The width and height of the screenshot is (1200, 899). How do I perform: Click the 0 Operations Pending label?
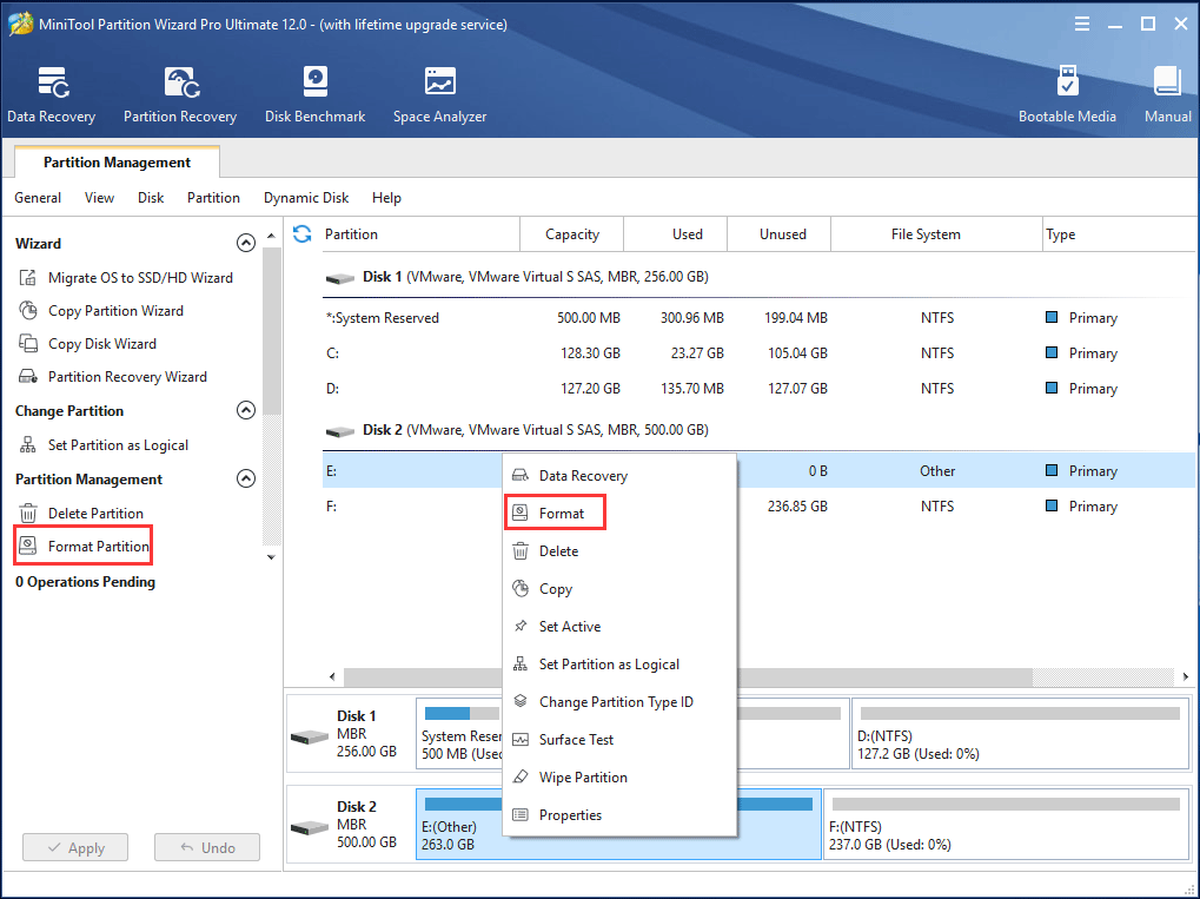click(x=85, y=582)
